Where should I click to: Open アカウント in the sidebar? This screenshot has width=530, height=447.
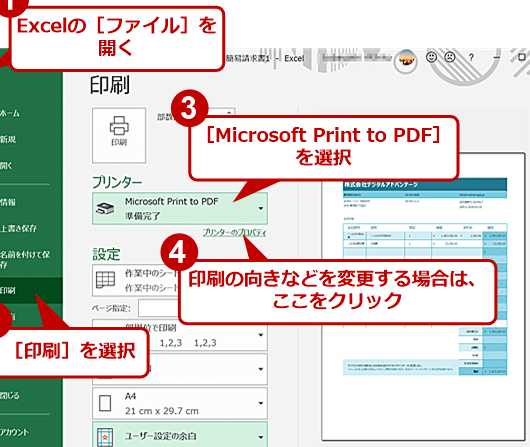[15, 432]
